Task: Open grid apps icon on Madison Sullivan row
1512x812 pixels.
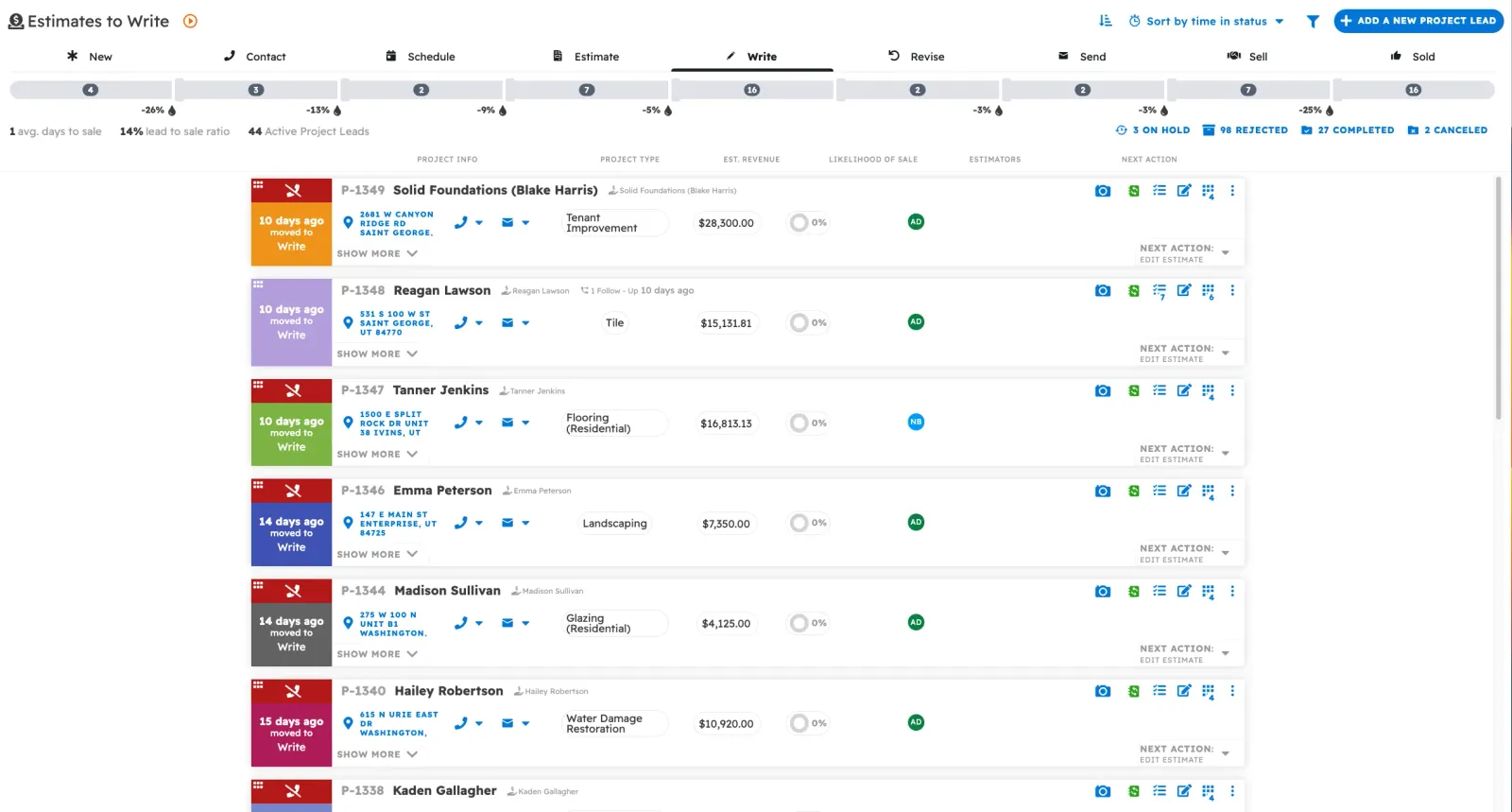Action: tap(1208, 592)
